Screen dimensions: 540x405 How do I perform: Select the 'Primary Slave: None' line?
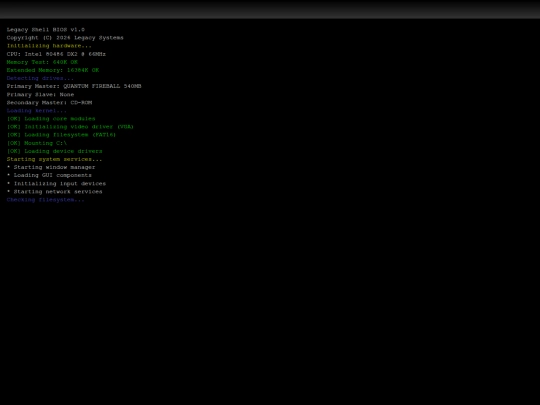[x=40, y=94]
